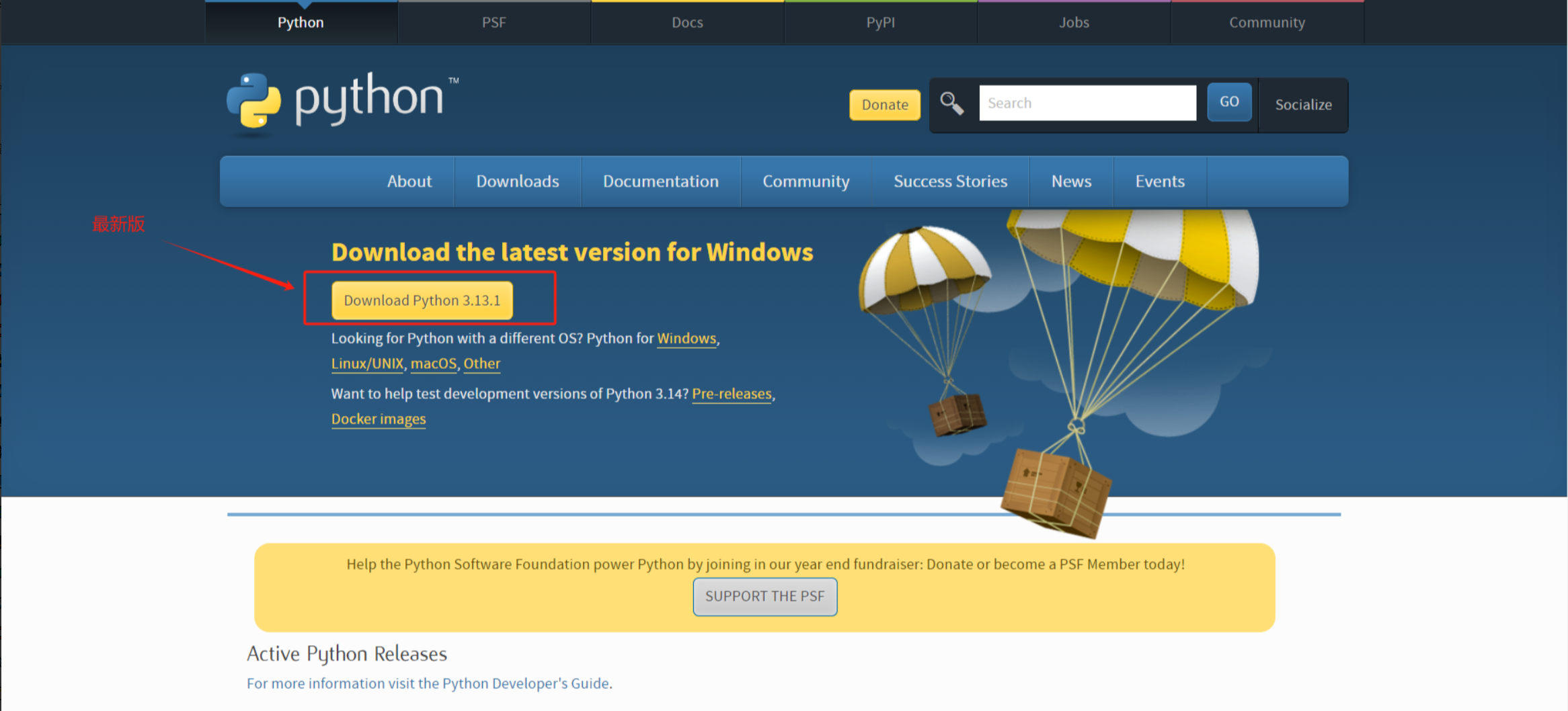Open the Documentation menu

click(661, 181)
